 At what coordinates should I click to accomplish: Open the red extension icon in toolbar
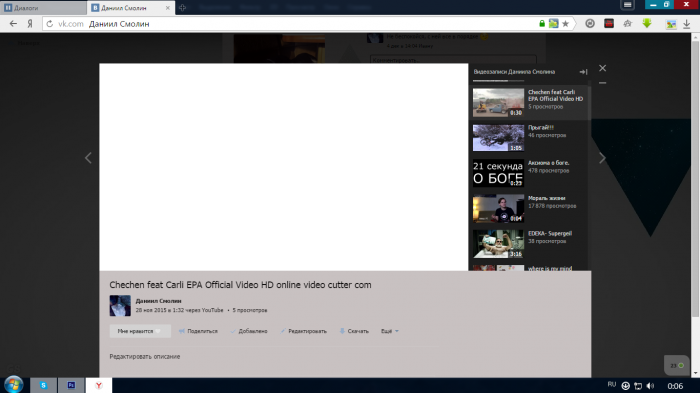coord(609,24)
